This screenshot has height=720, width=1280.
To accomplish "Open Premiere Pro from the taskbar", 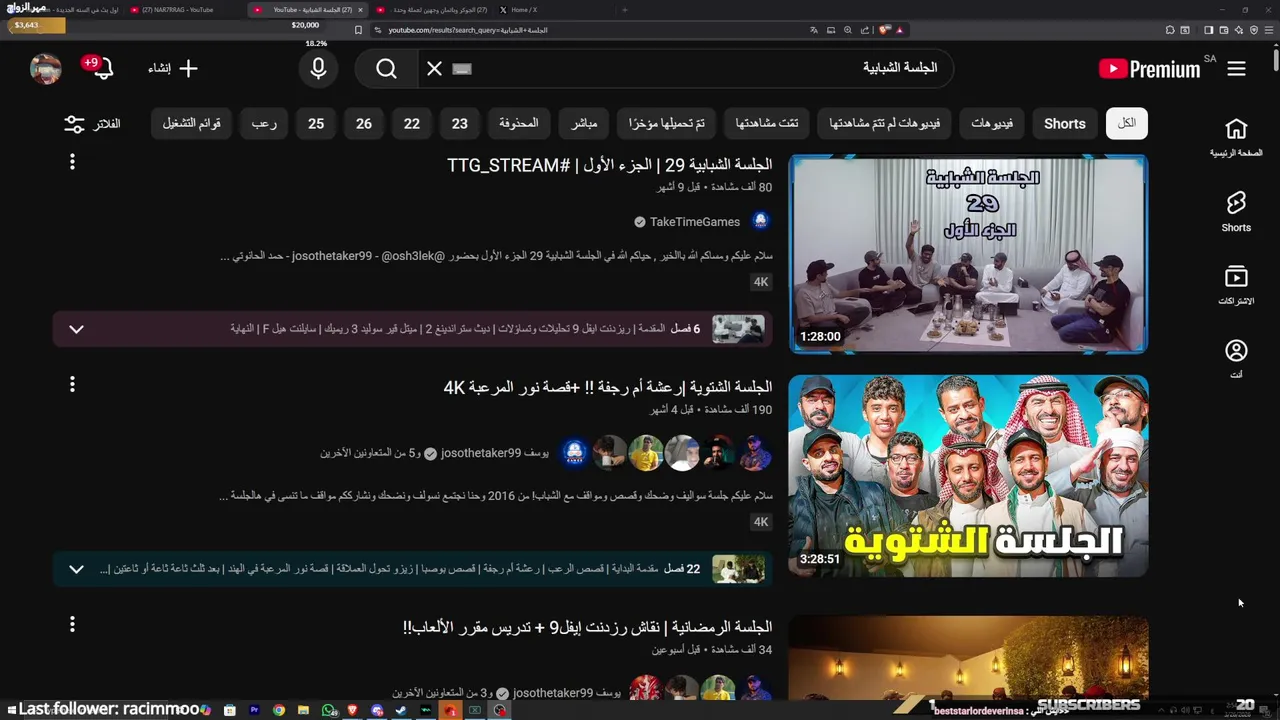I will click(254, 710).
